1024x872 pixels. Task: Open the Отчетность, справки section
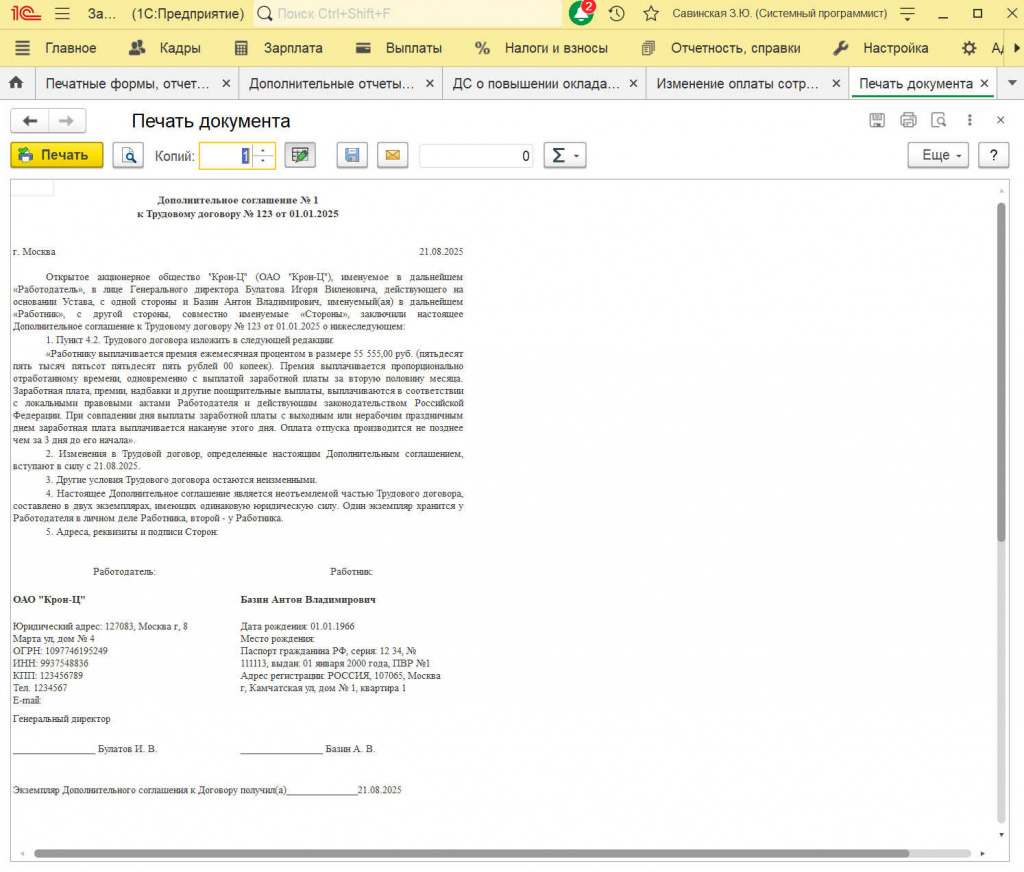pyautogui.click(x=721, y=48)
